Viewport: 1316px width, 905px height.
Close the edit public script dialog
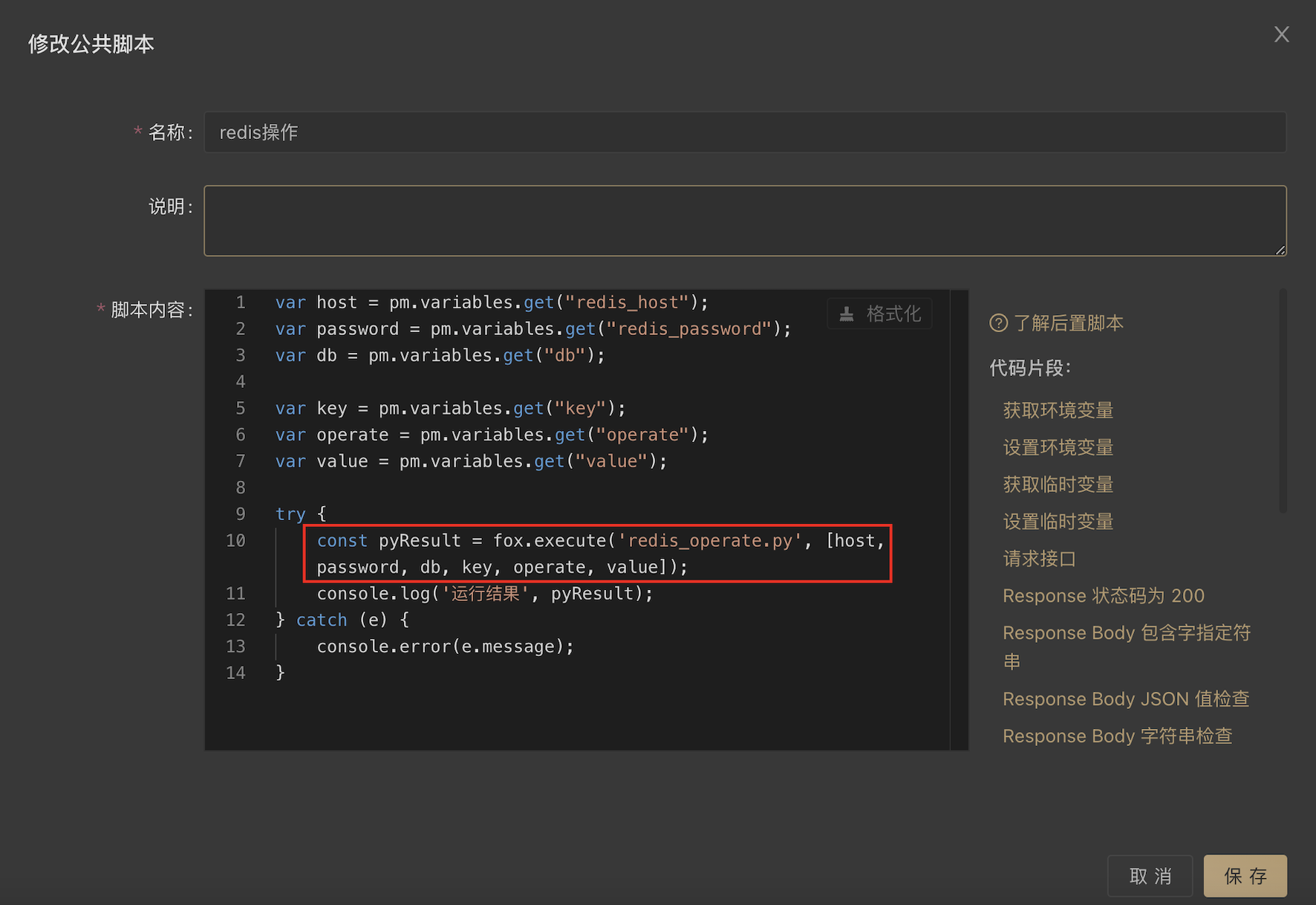1281,34
